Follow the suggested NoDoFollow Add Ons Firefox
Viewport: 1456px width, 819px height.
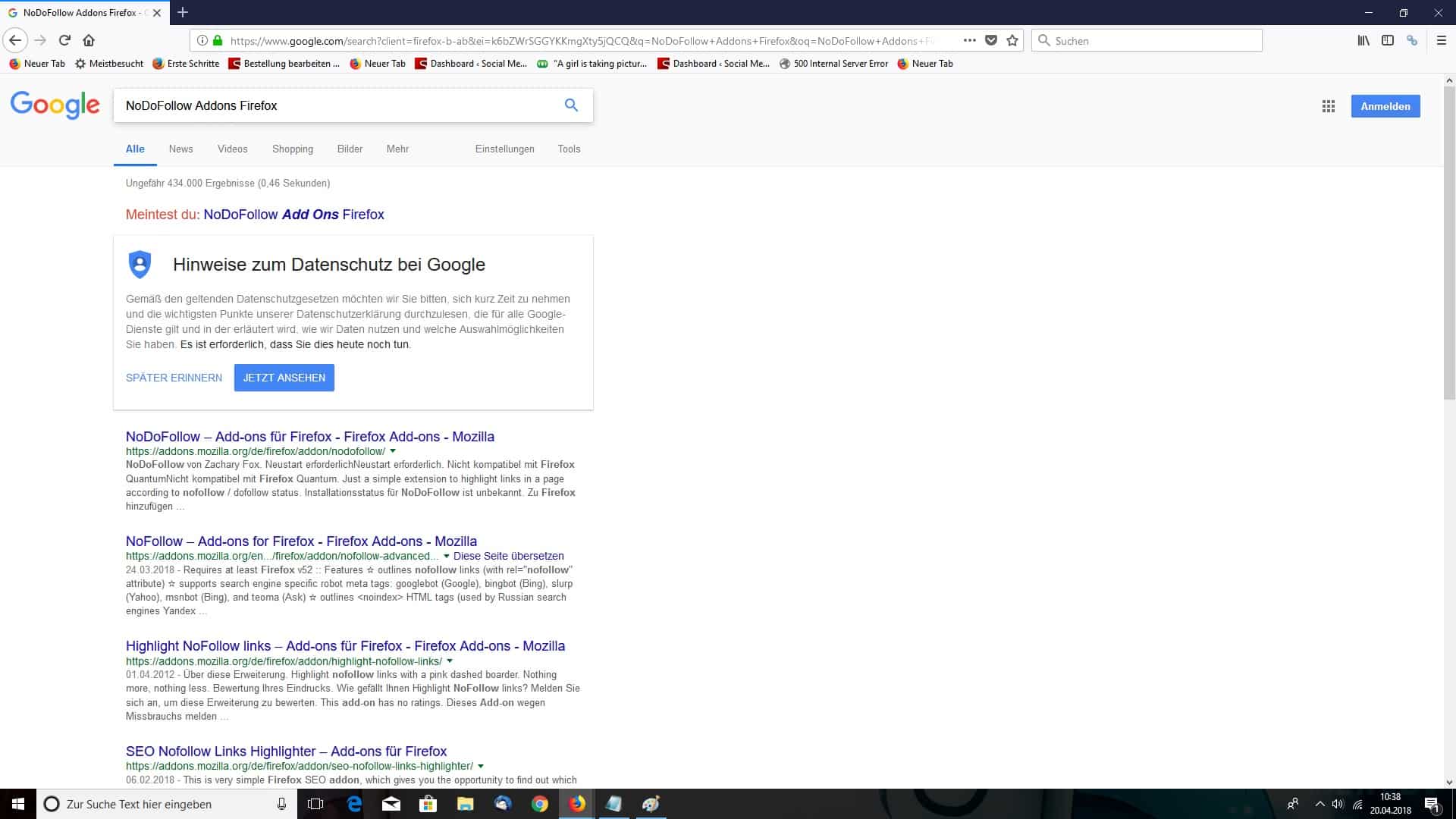tap(293, 215)
